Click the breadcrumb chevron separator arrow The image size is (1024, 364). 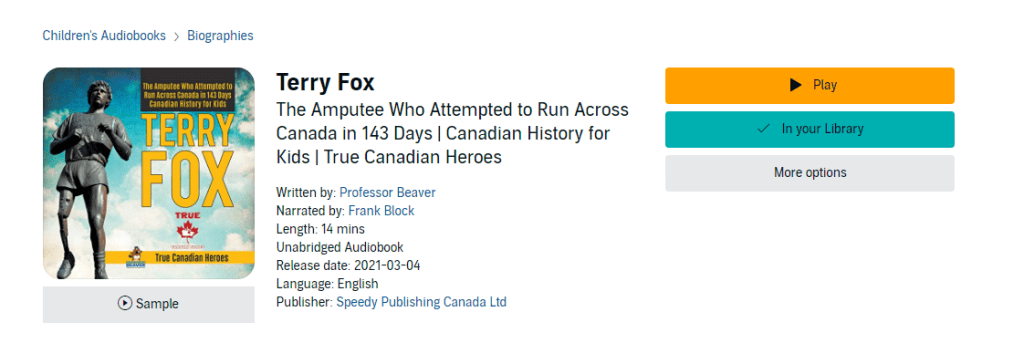coord(176,37)
